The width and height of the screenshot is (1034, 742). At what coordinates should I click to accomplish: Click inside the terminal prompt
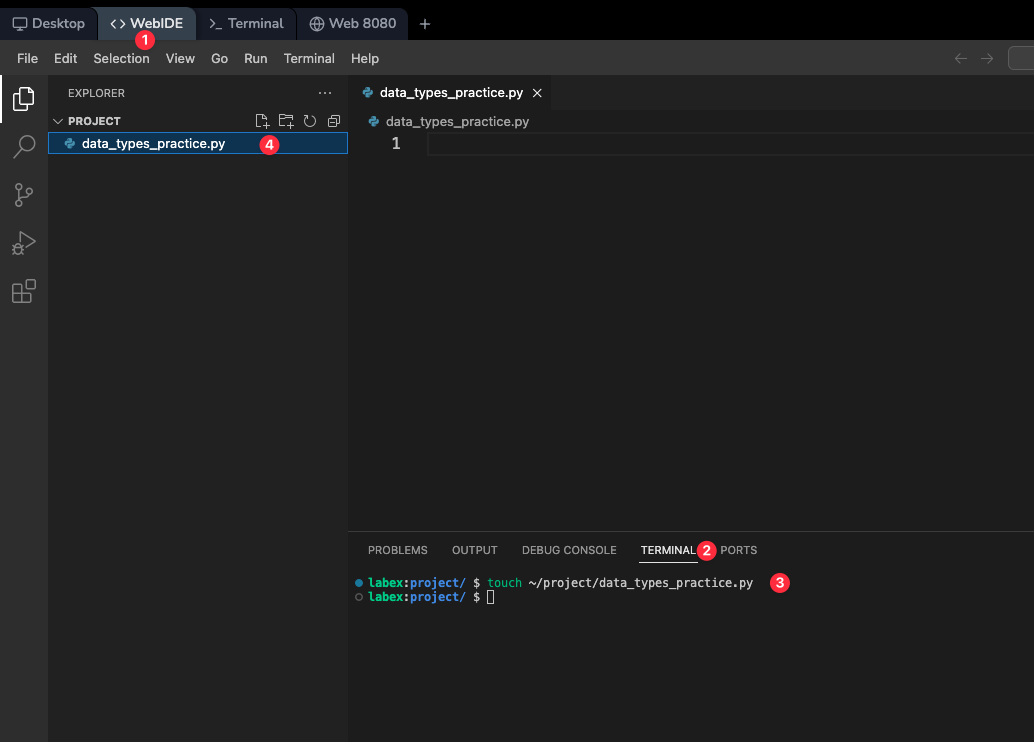point(600,597)
